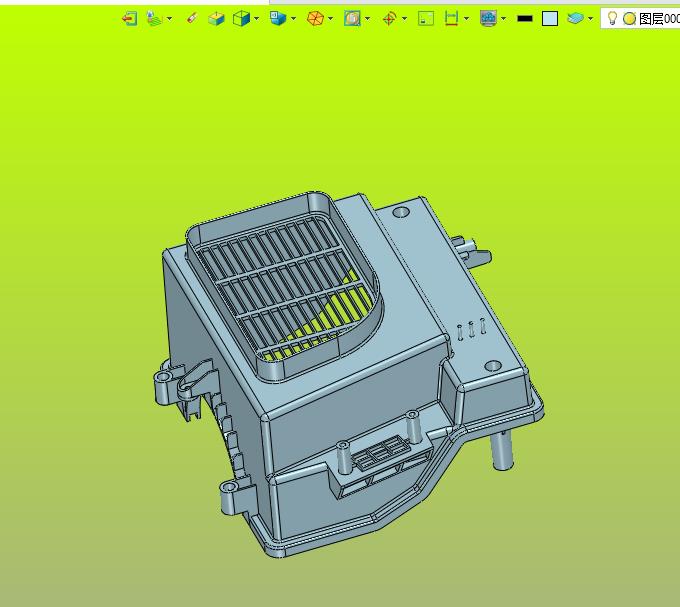Click the orange faceted mesh icon

tap(315, 19)
